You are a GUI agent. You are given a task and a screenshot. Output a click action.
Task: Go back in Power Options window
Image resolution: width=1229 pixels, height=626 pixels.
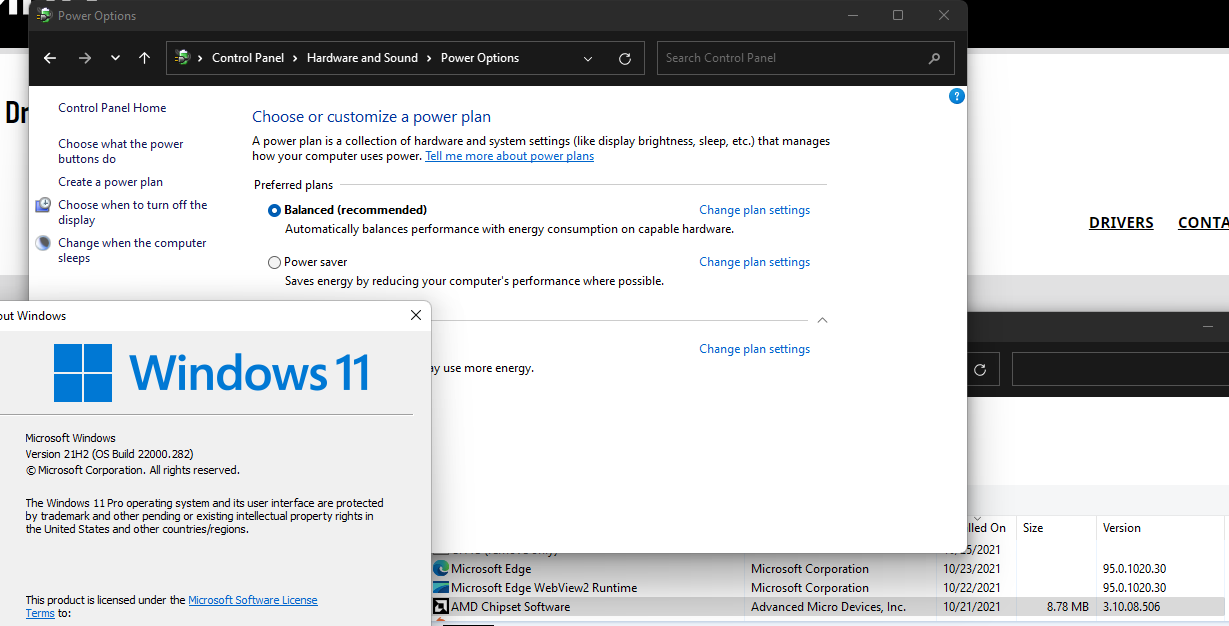point(50,58)
